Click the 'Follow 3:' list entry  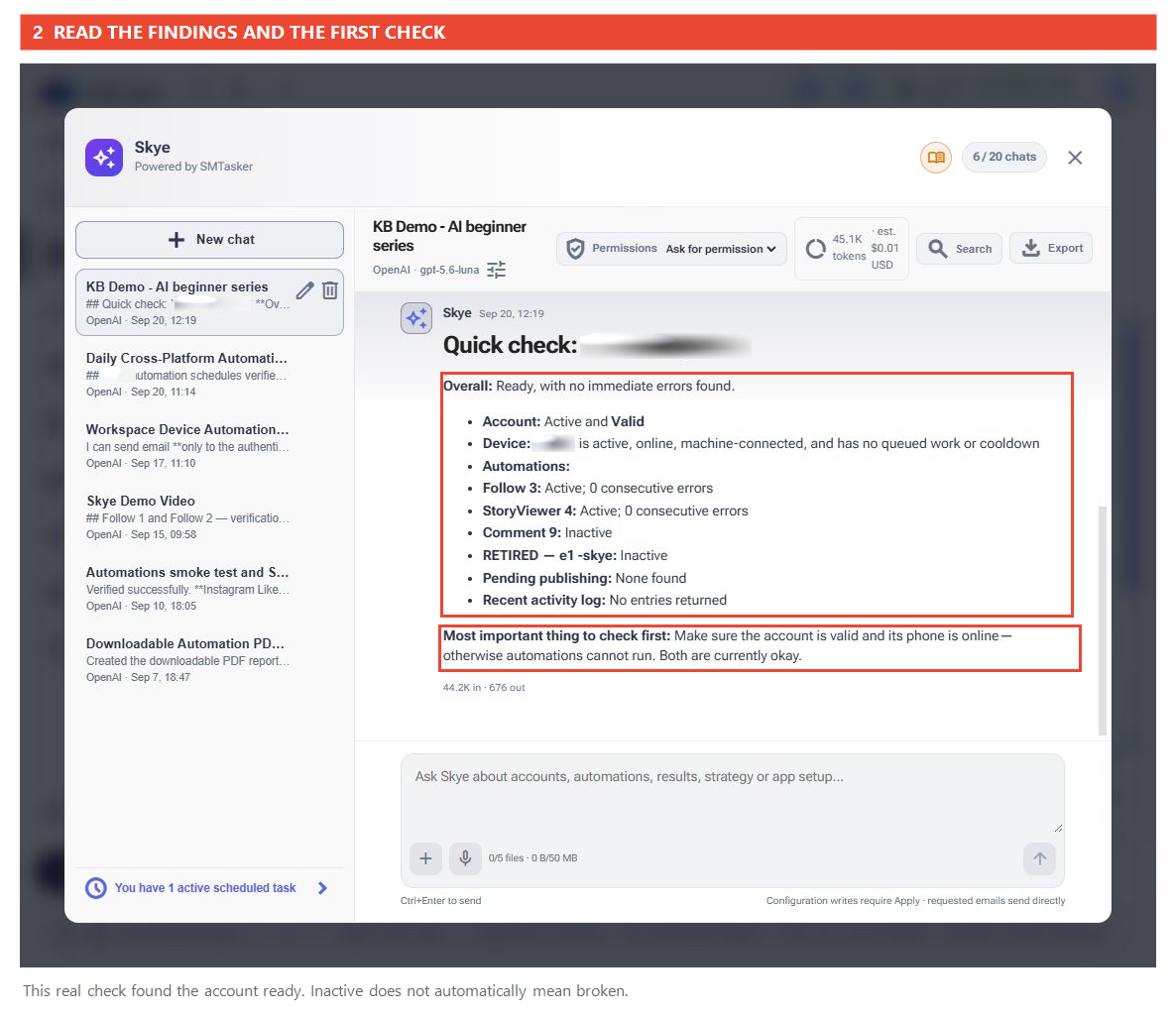[x=598, y=488]
